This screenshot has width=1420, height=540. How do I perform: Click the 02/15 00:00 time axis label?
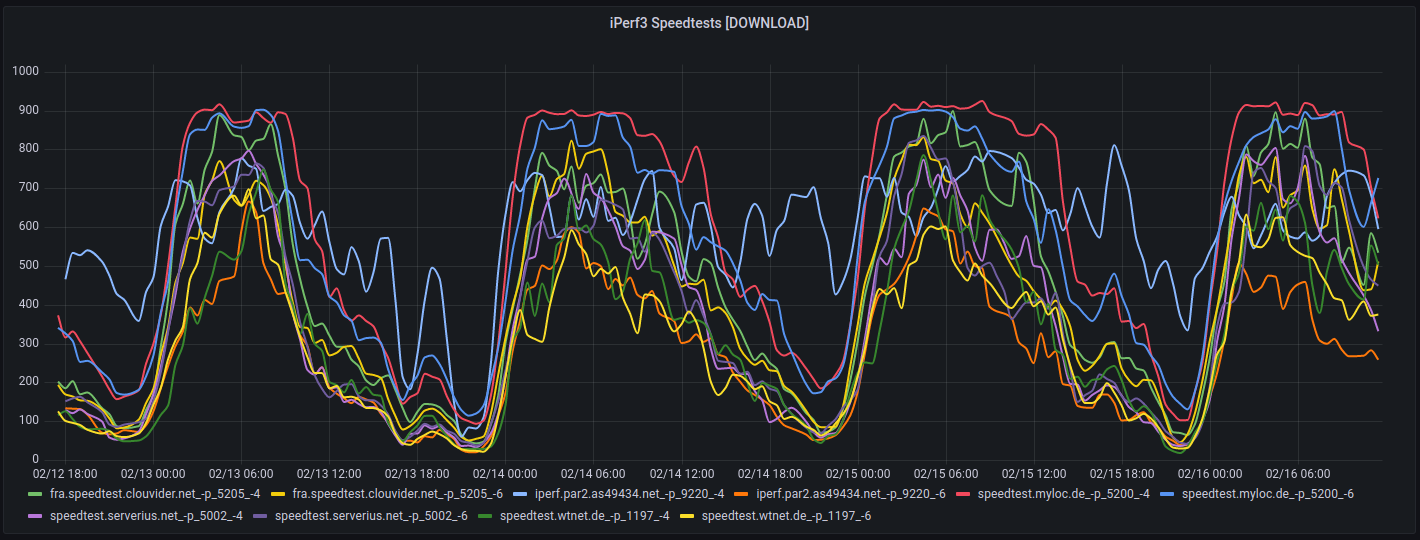point(858,473)
